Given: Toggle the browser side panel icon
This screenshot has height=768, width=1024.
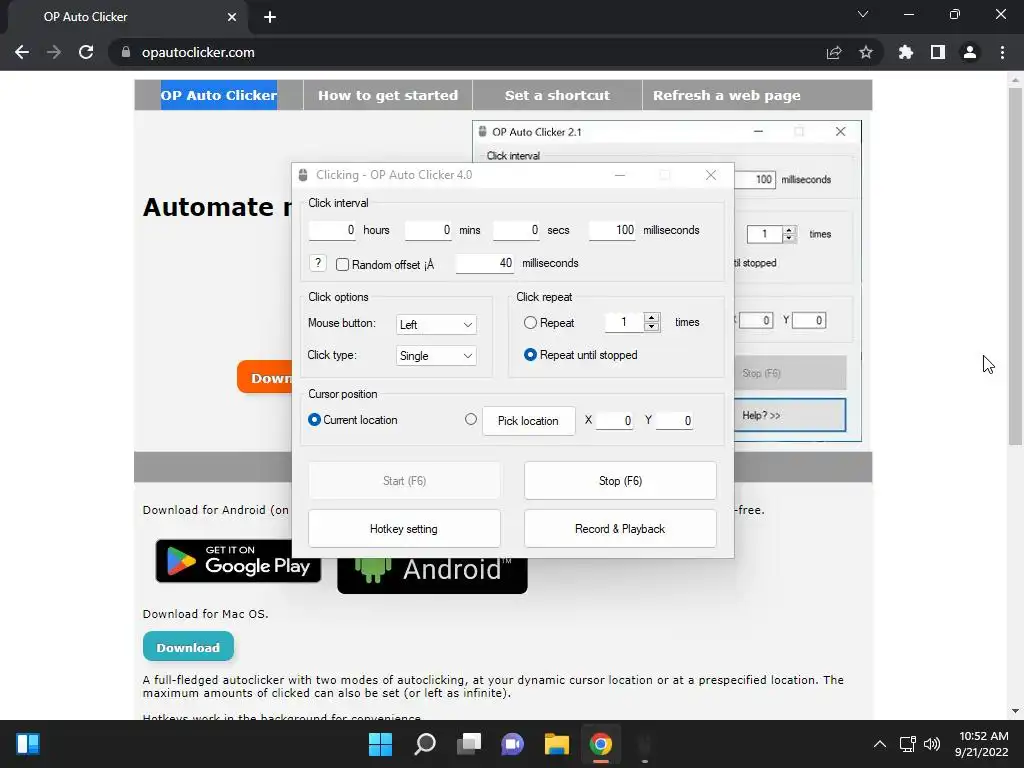Looking at the screenshot, I should pos(938,52).
